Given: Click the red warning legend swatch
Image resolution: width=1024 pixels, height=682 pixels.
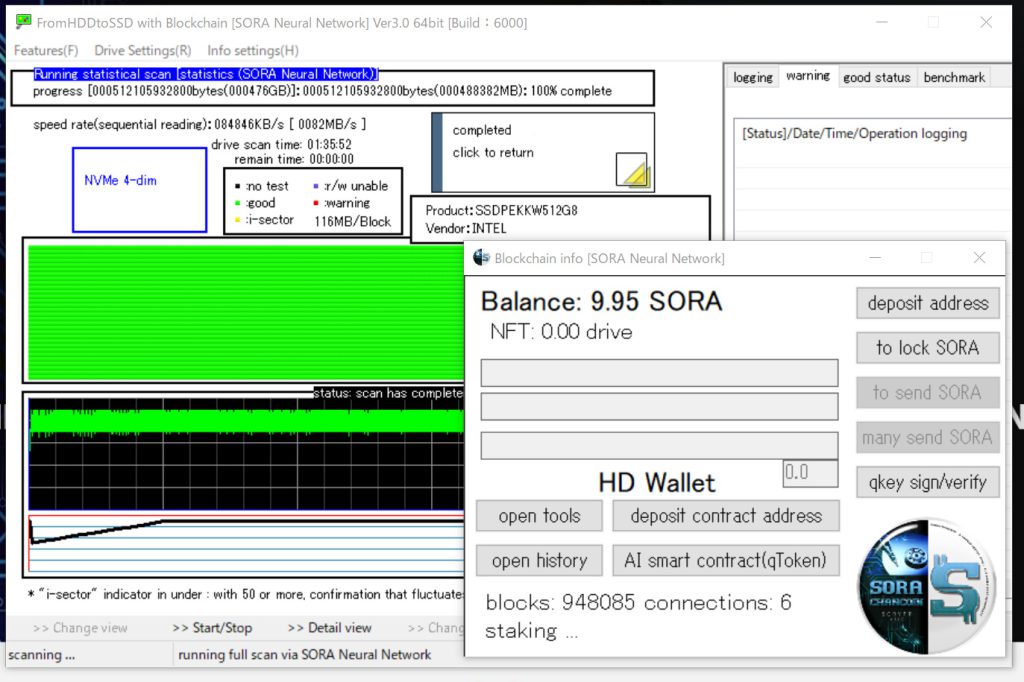Looking at the screenshot, I should [x=316, y=203].
